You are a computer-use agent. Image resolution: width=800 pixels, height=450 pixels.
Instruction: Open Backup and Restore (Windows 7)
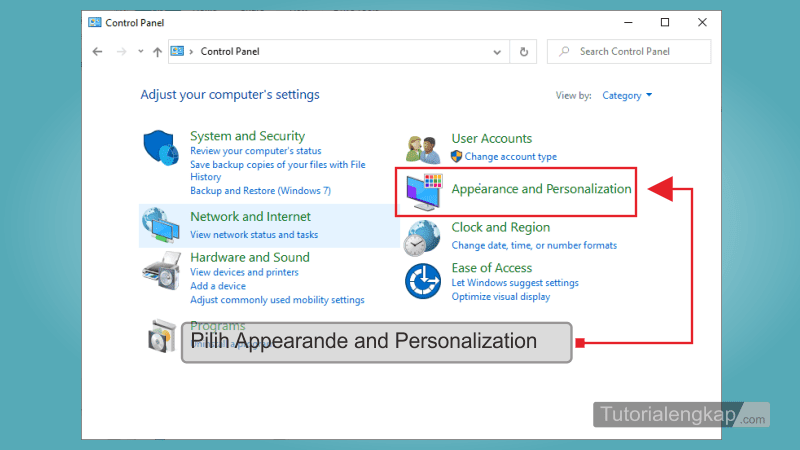(260, 191)
